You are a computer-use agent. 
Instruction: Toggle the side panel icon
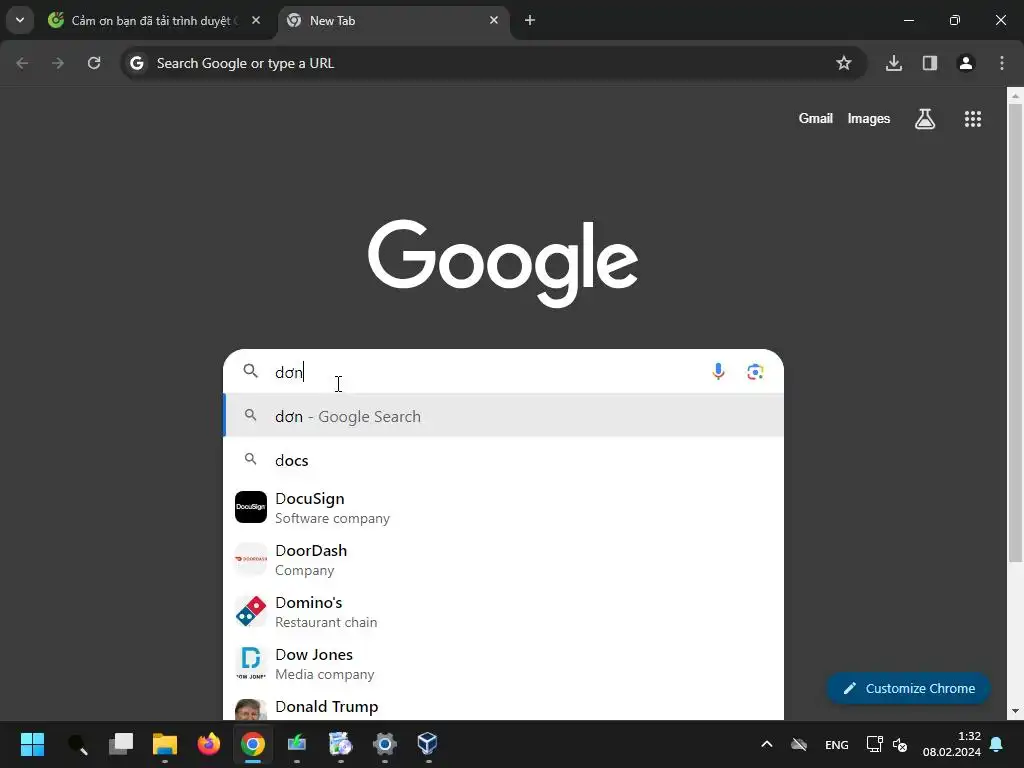tap(930, 63)
